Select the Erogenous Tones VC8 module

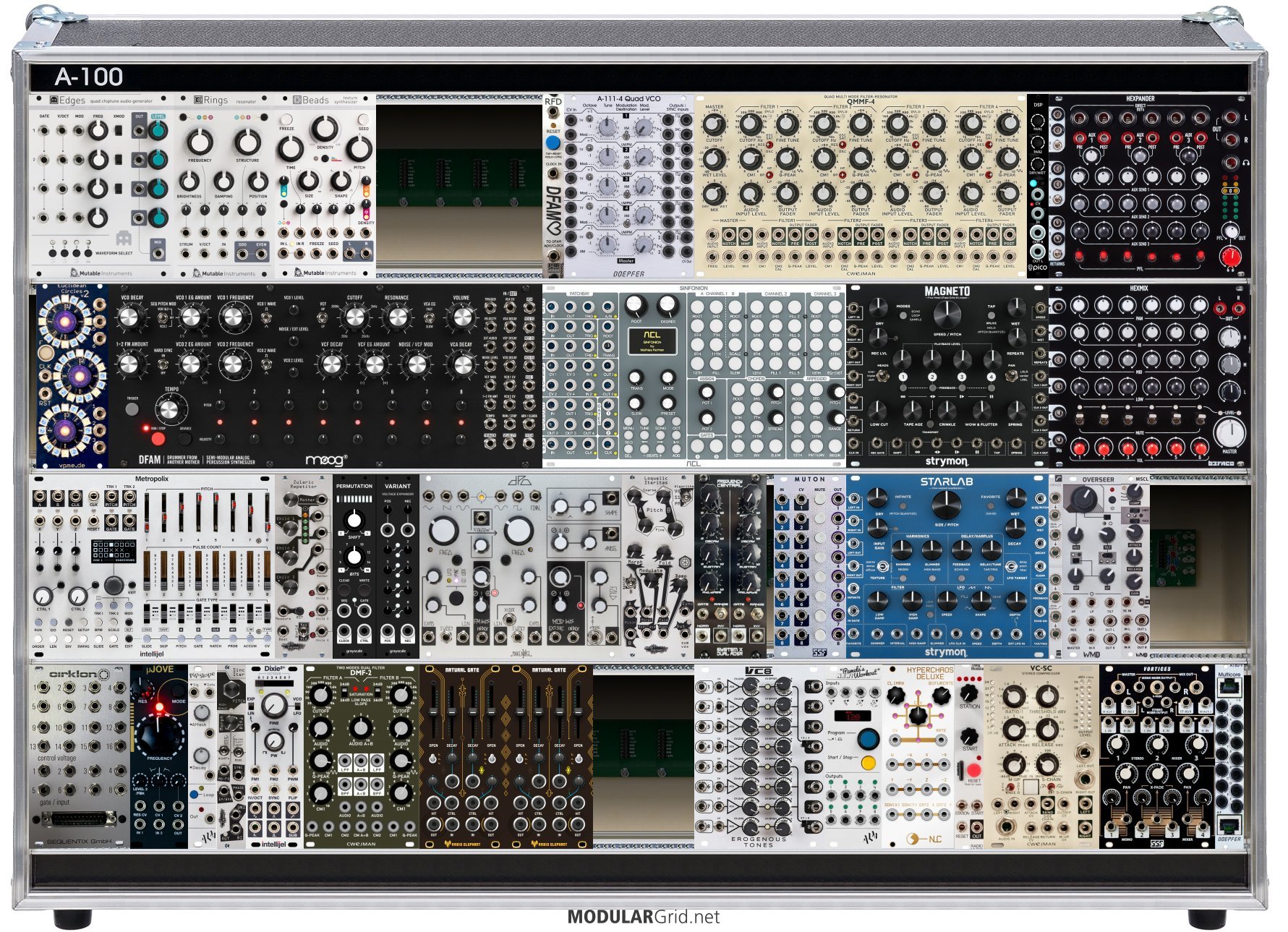point(759,756)
